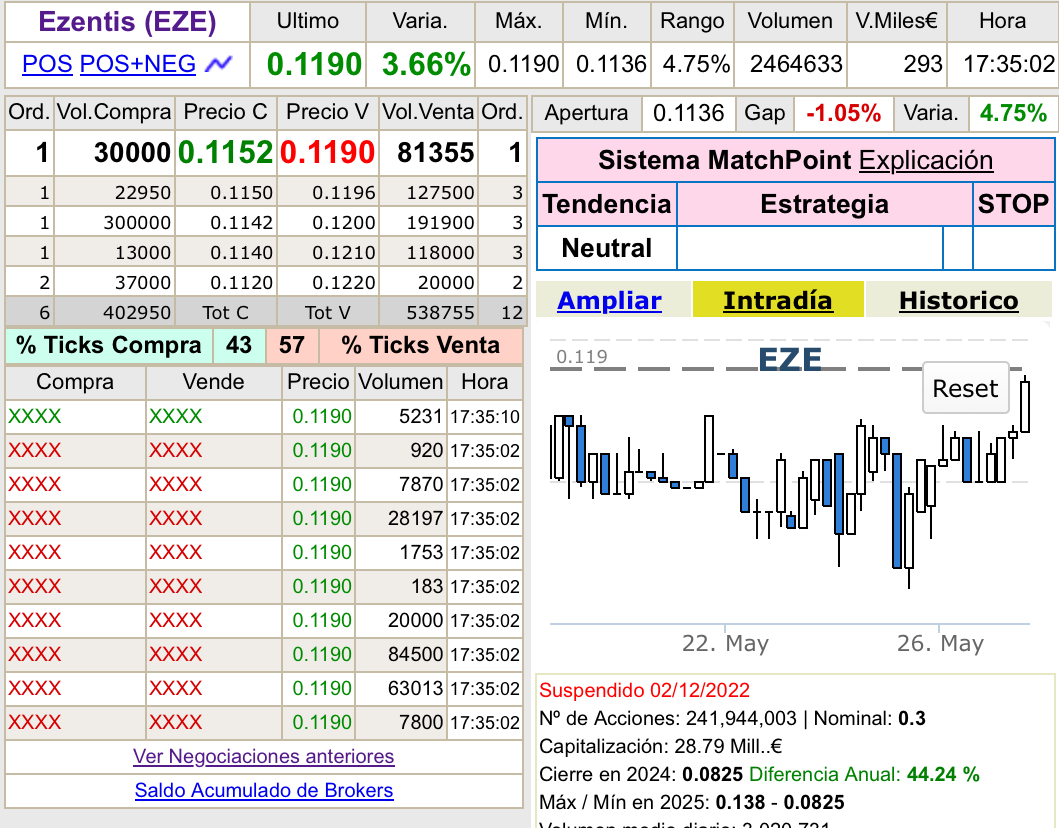Select the last price 0.1190 value
The height and width of the screenshot is (828, 1059).
coord(314,65)
